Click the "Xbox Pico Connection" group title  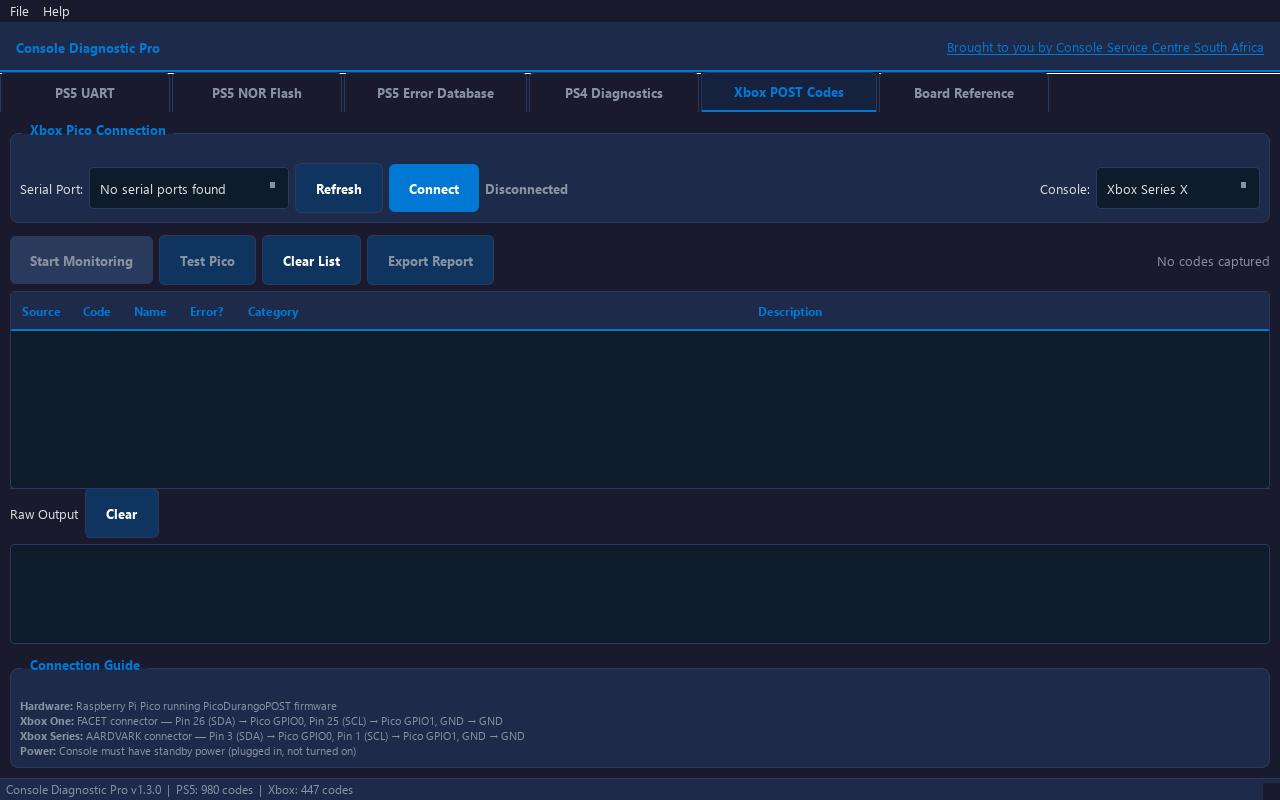(x=98, y=130)
